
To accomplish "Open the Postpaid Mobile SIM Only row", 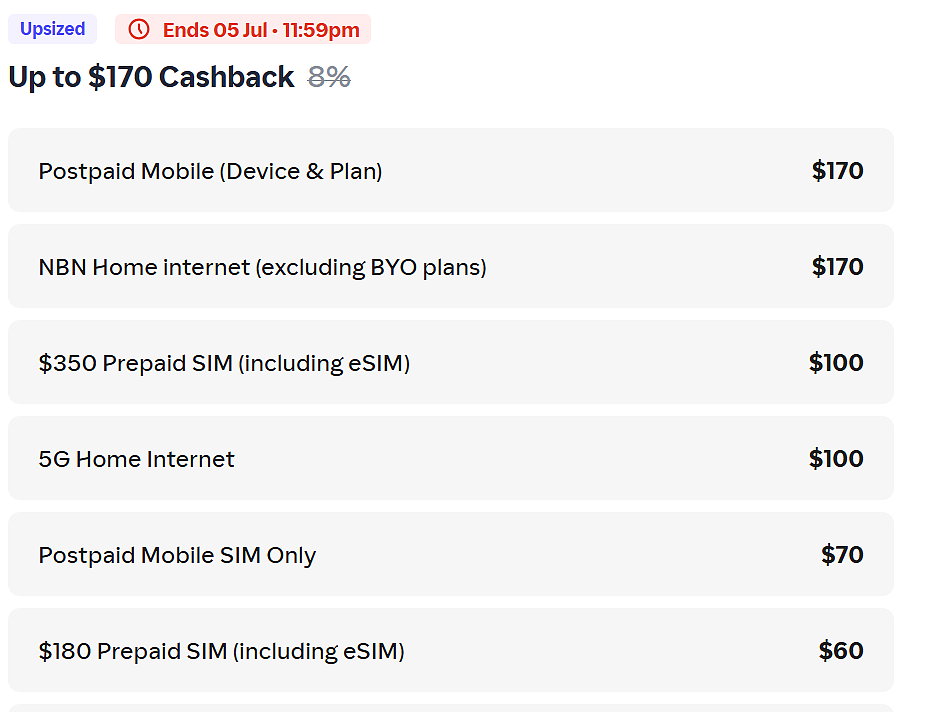I will pos(451,554).
